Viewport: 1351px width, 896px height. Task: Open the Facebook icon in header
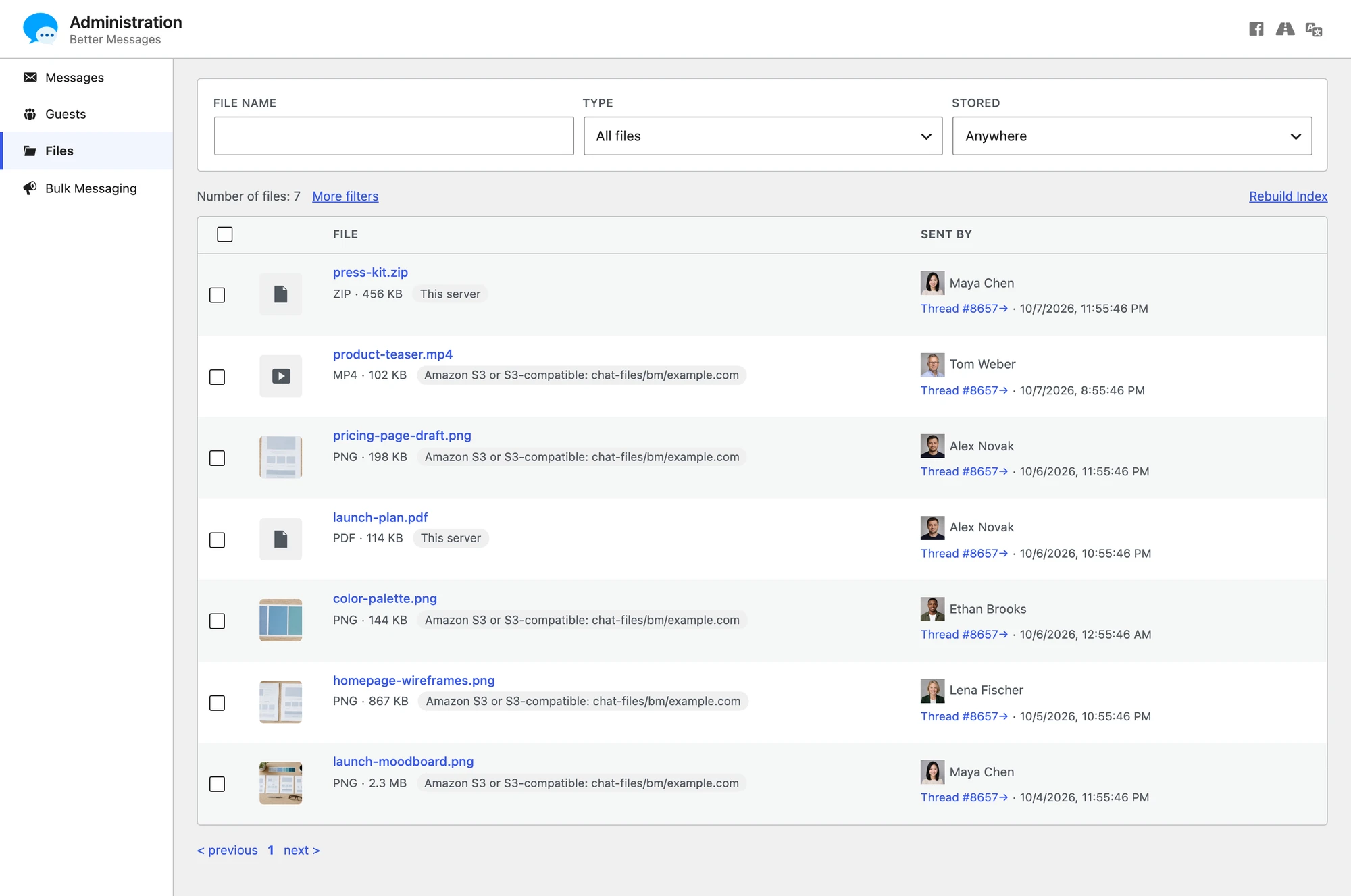click(1256, 29)
